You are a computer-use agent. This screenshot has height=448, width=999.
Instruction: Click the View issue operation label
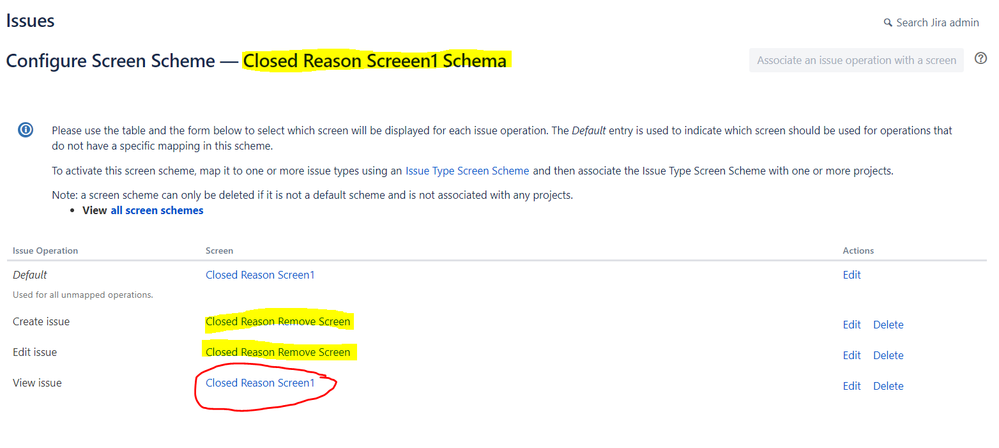tap(37, 383)
